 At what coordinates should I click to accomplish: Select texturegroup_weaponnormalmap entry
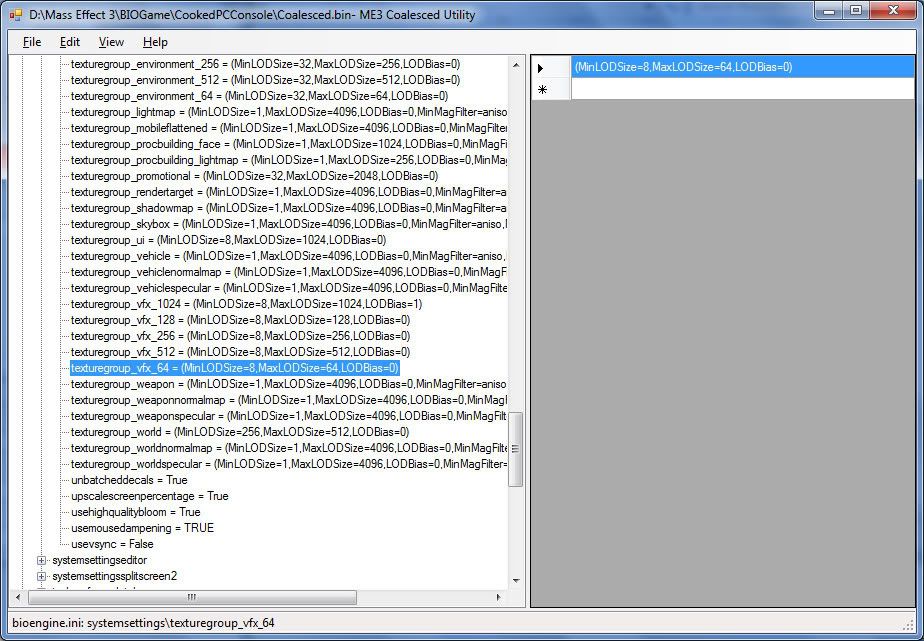(x=289, y=400)
